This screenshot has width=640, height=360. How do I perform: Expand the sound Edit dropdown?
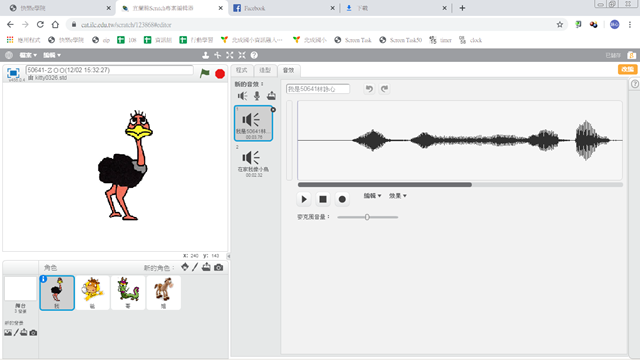pyautogui.click(x=372, y=196)
